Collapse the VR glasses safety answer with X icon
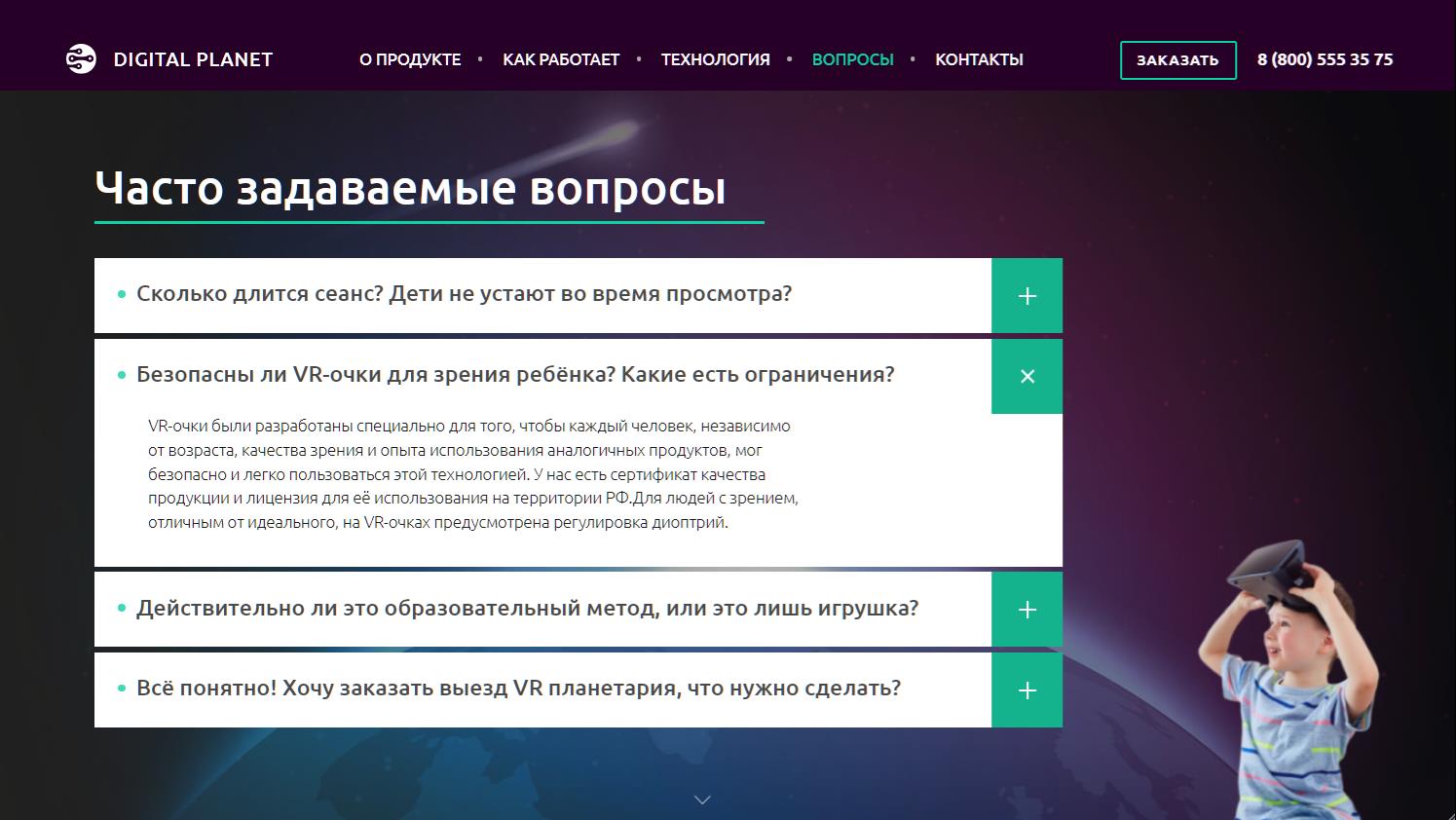The image size is (1456, 820). [x=1027, y=376]
